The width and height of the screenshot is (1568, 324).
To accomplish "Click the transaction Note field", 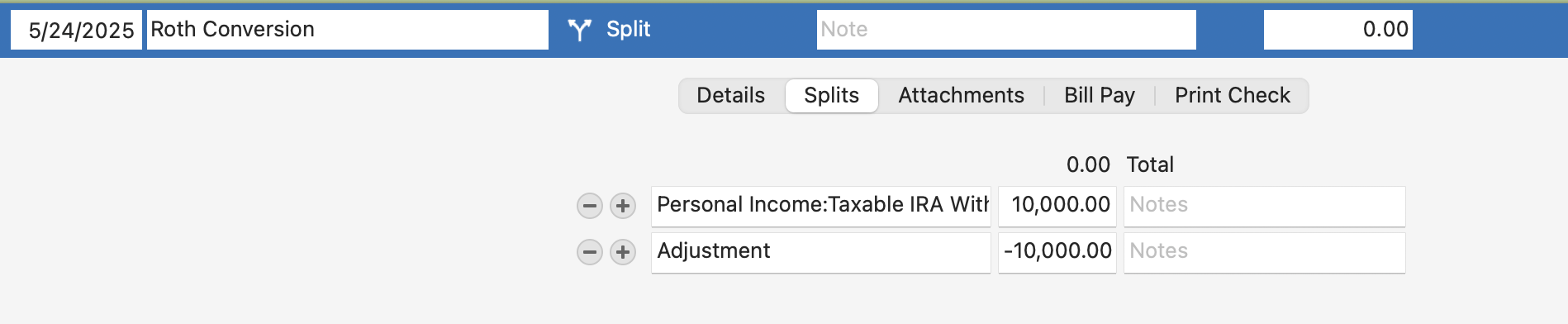I will pyautogui.click(x=1006, y=30).
